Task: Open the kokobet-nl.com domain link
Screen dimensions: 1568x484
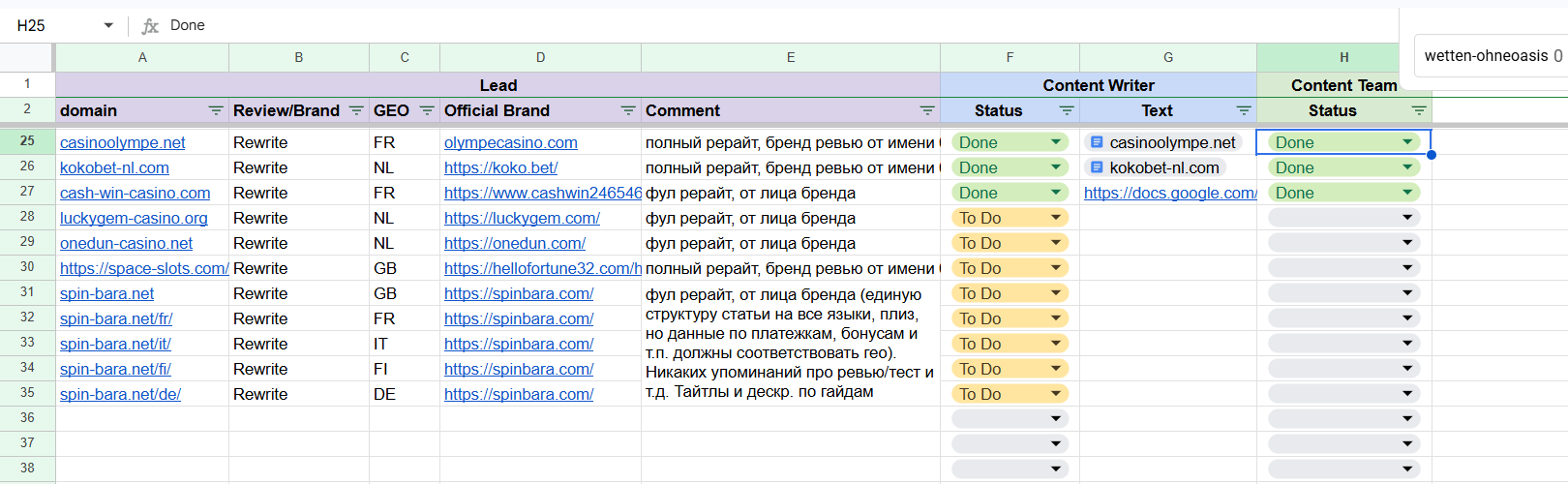Action: pos(114,167)
